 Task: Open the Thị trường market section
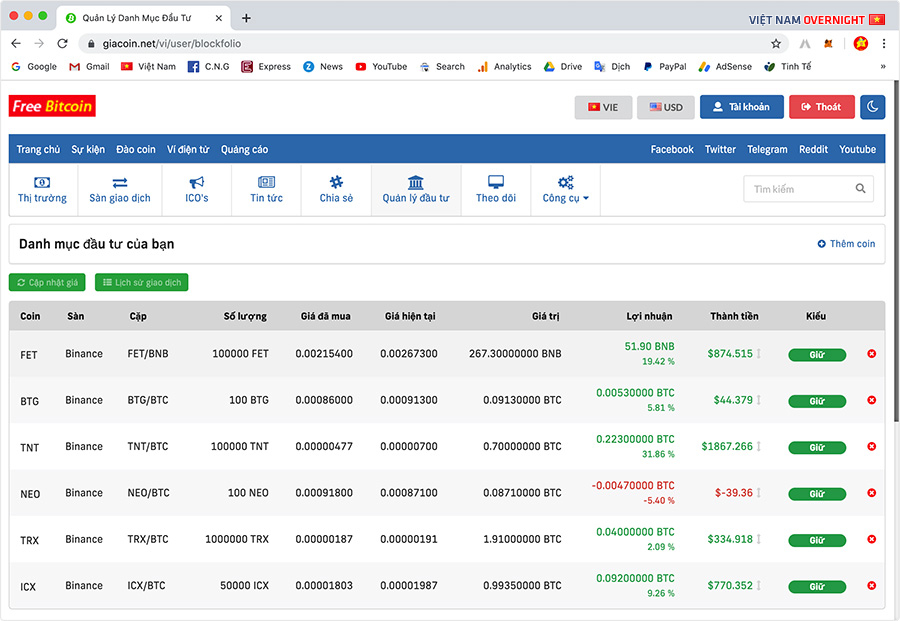(42, 189)
